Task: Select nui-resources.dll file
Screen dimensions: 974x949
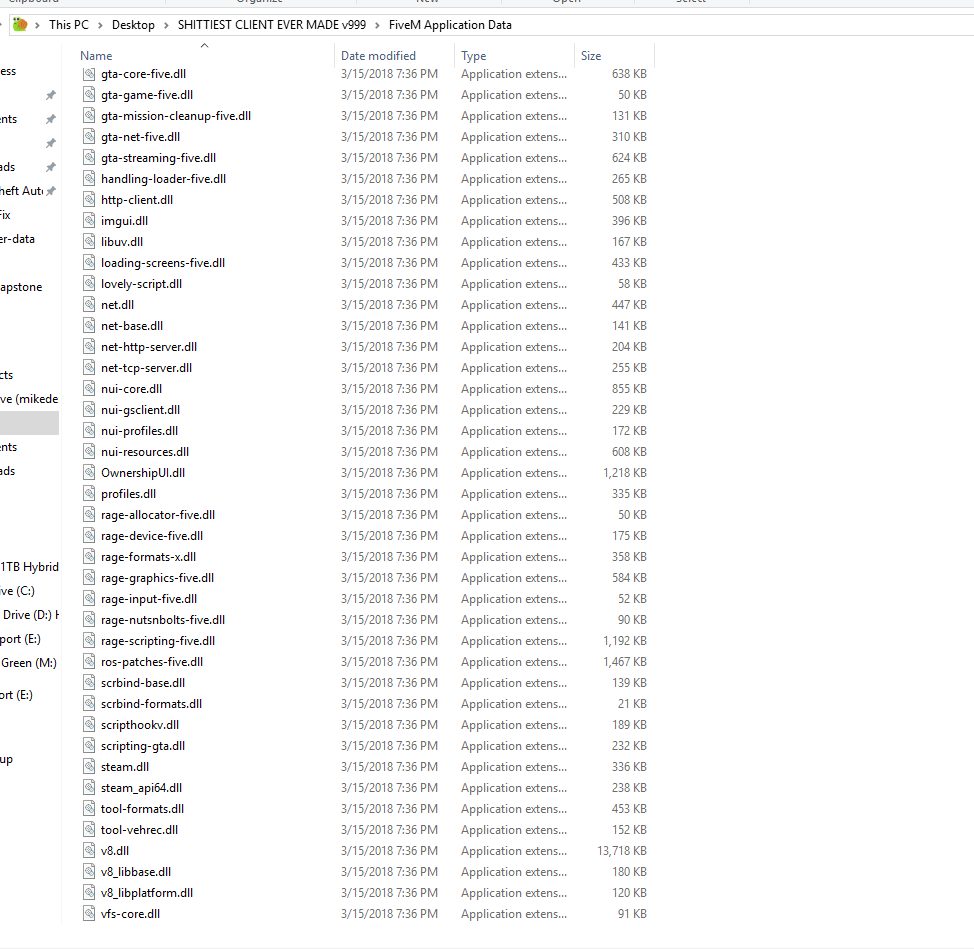Action: [145, 452]
